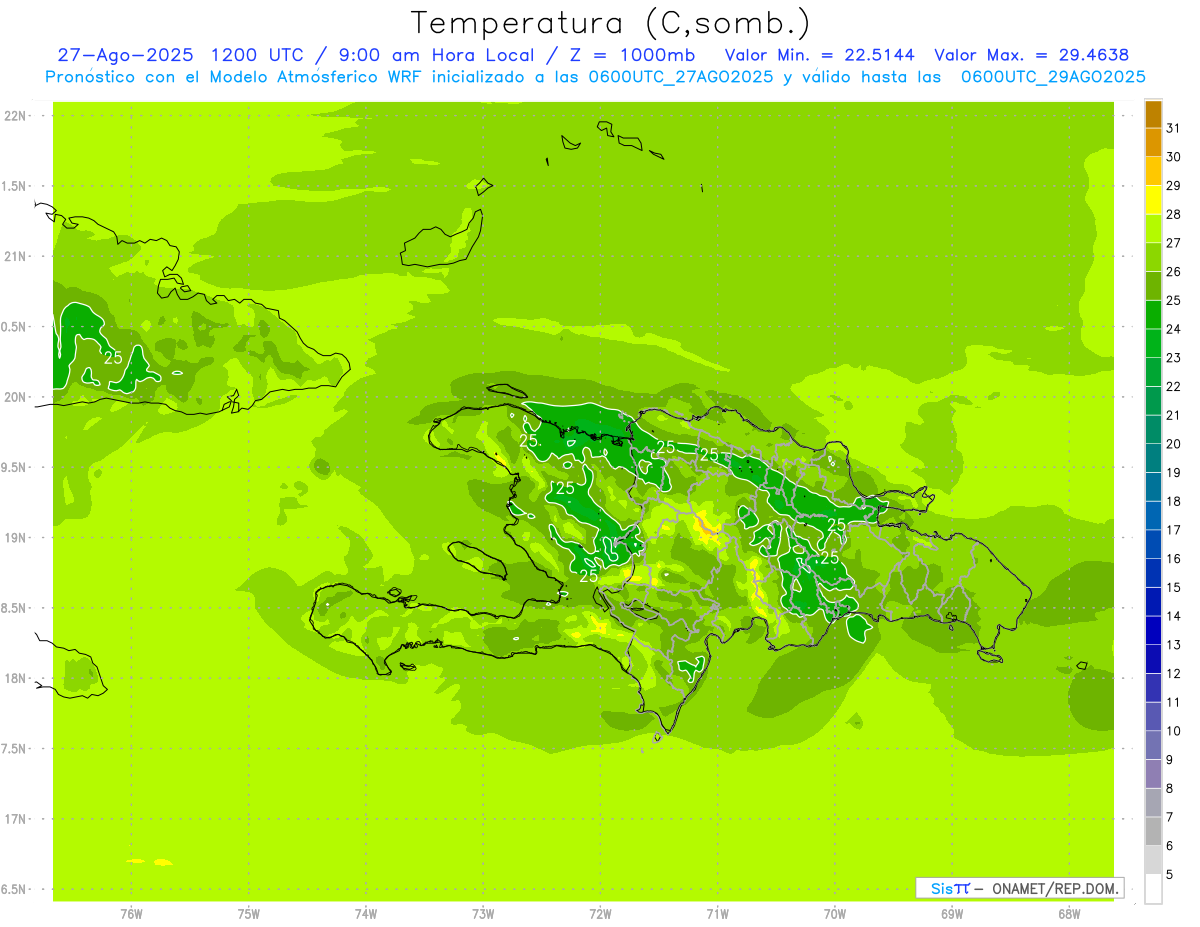Image resolution: width=1200 pixels, height=927 pixels.
Task: Click the number 25 on the color legend
Action: coord(1173,300)
